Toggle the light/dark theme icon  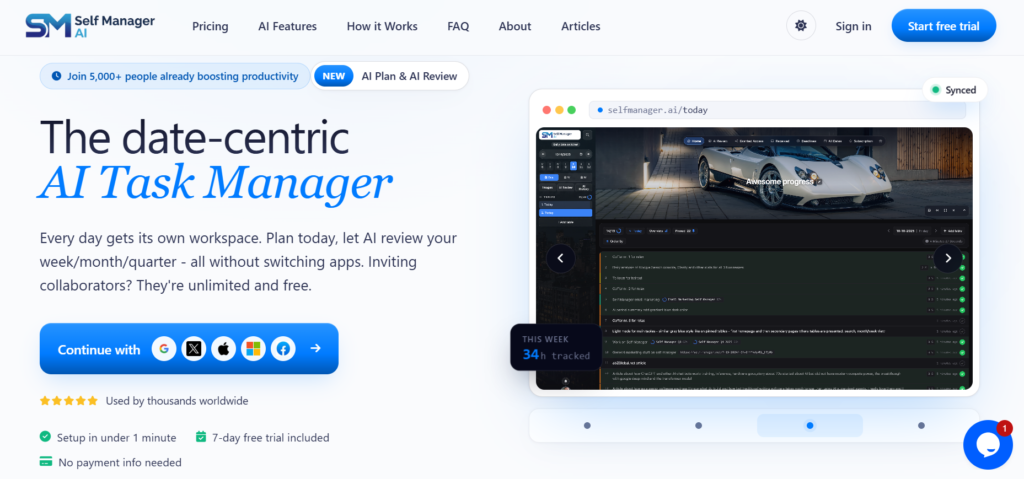click(x=801, y=26)
